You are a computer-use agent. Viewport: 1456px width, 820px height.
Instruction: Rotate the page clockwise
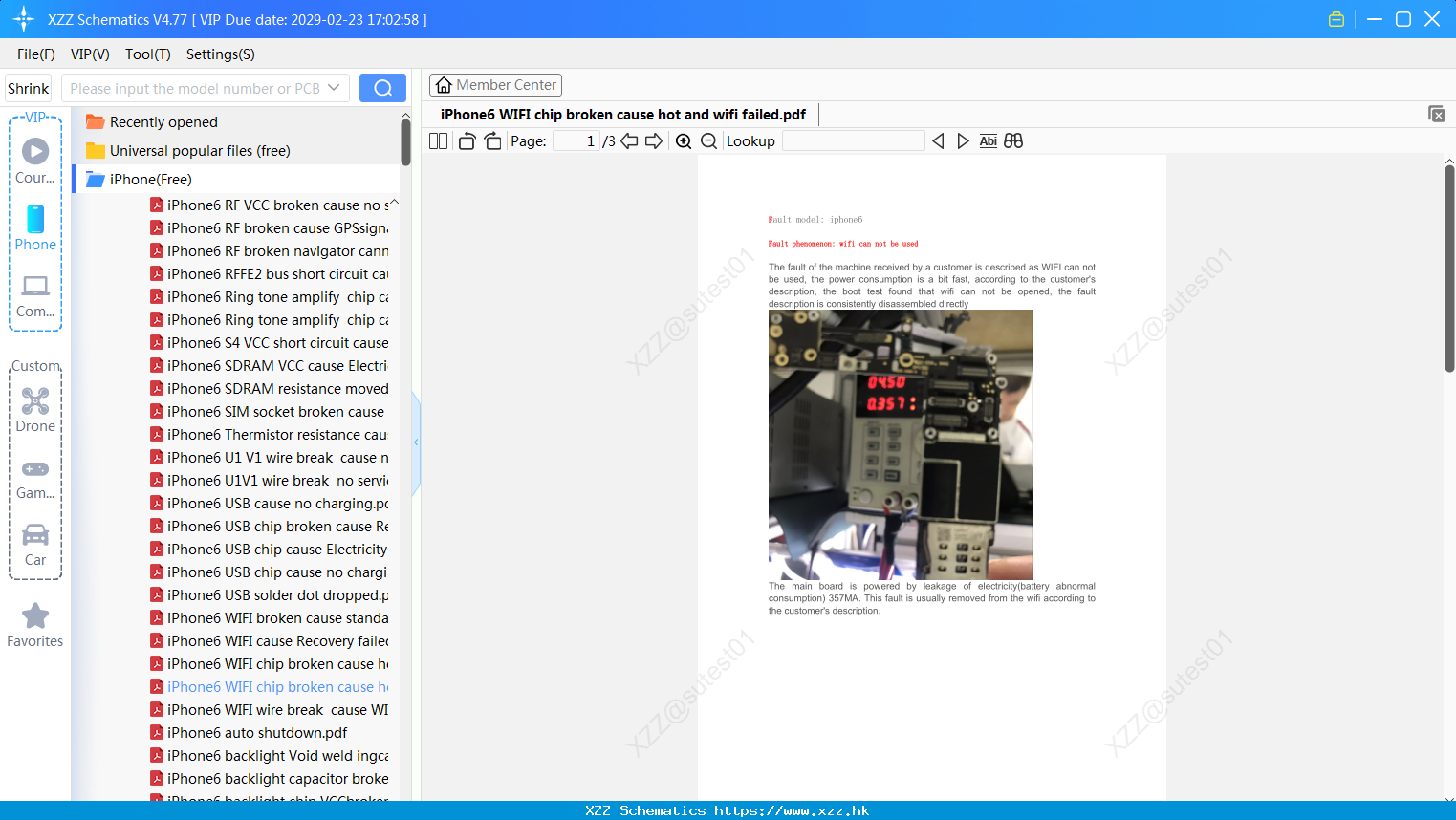pos(493,141)
